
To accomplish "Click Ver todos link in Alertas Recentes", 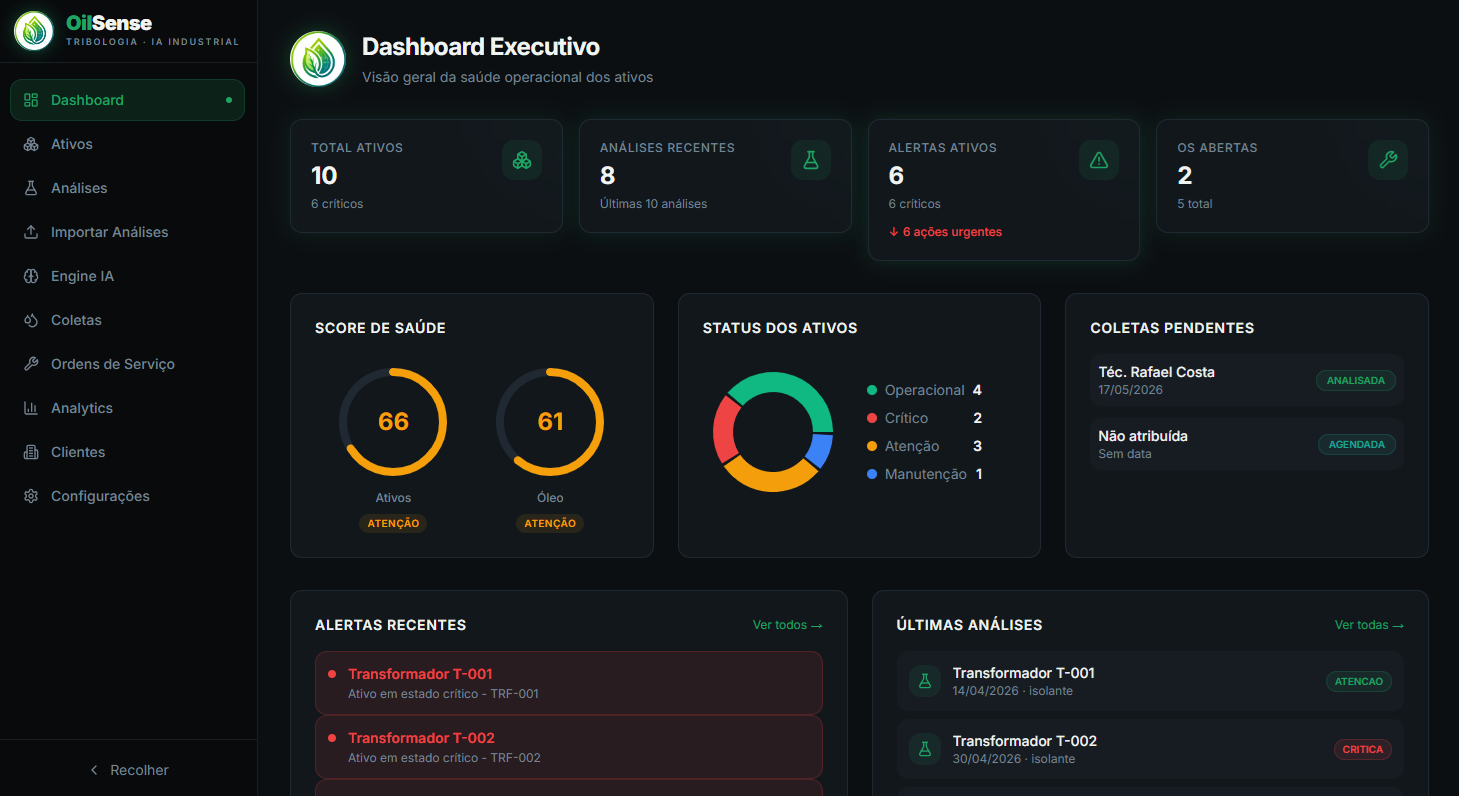I will (x=787, y=625).
